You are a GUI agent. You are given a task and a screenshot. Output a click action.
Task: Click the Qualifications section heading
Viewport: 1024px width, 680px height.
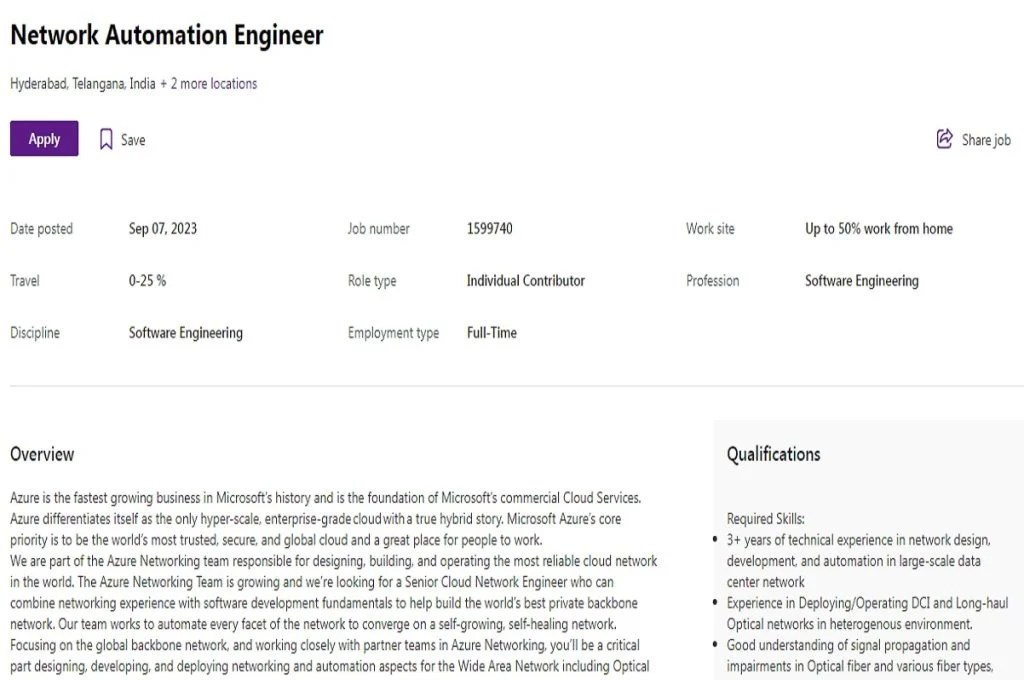coord(774,454)
